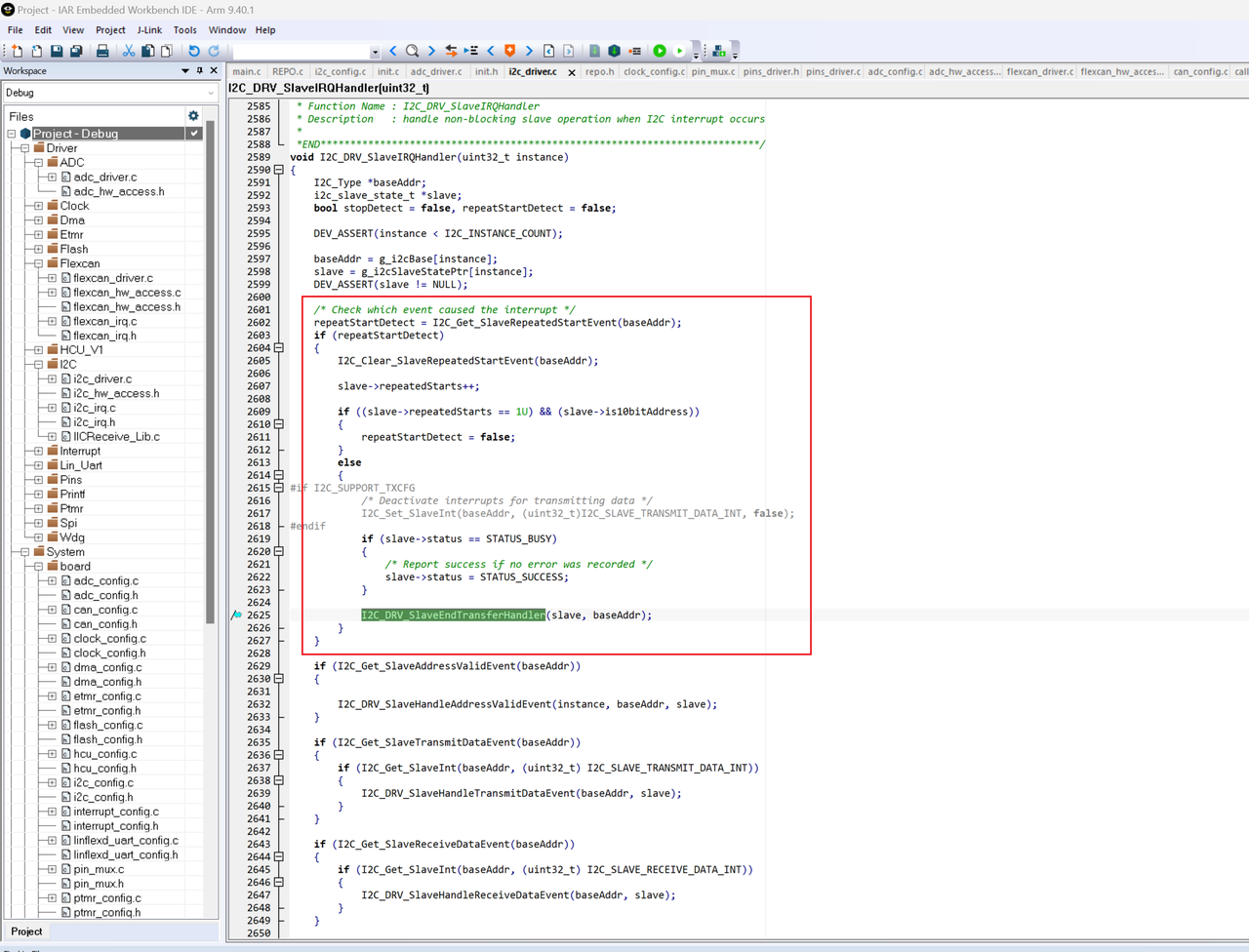
Task: Switch to the adc_driver.c editor tab
Action: click(x=436, y=71)
